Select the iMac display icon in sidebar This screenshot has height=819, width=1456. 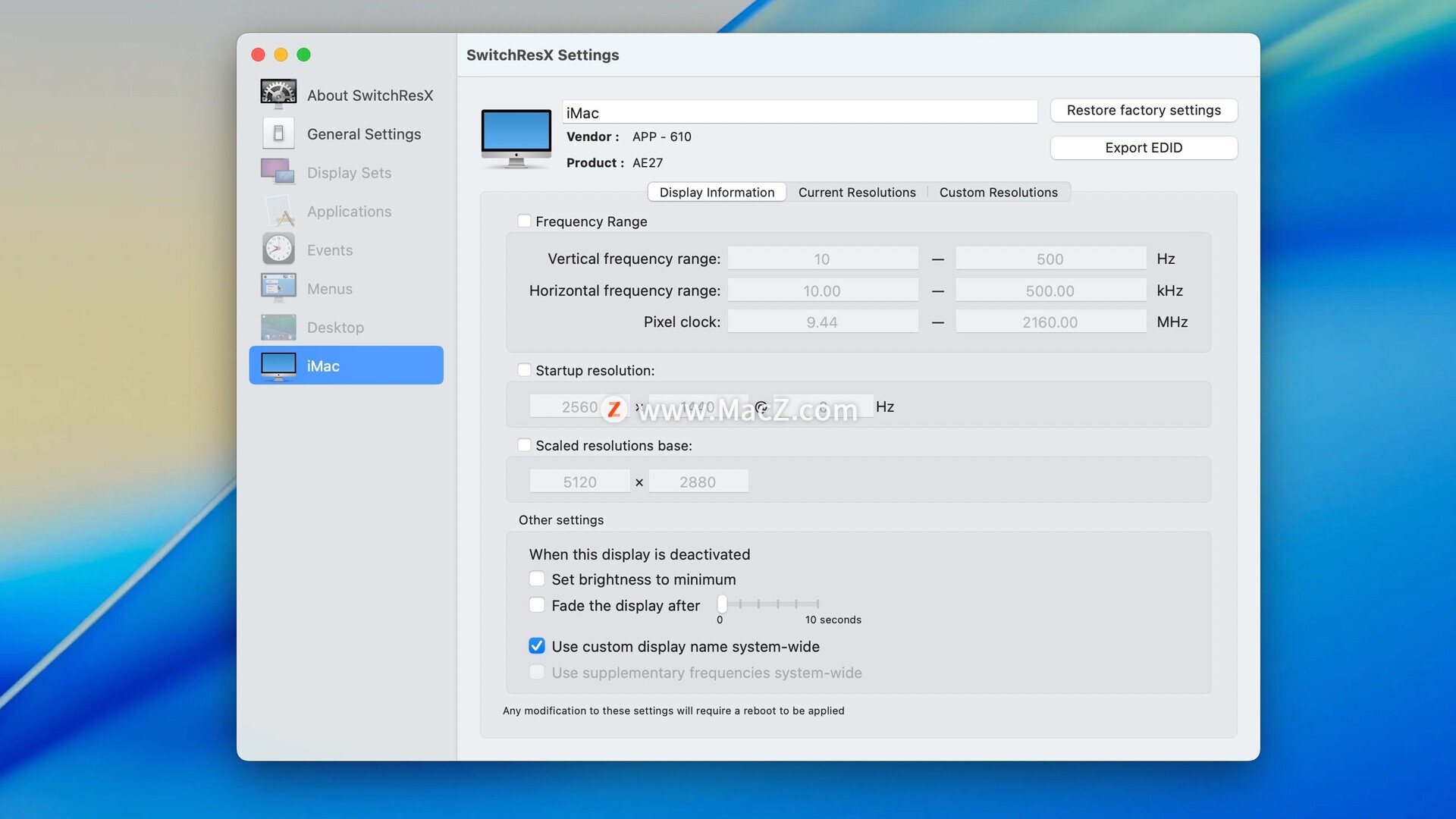click(278, 366)
